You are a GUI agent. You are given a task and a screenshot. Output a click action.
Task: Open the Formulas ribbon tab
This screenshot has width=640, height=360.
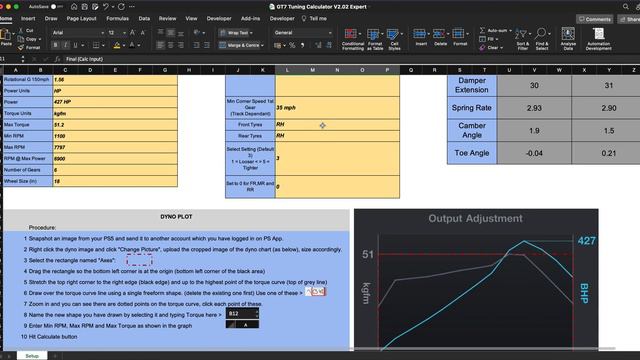pos(117,19)
